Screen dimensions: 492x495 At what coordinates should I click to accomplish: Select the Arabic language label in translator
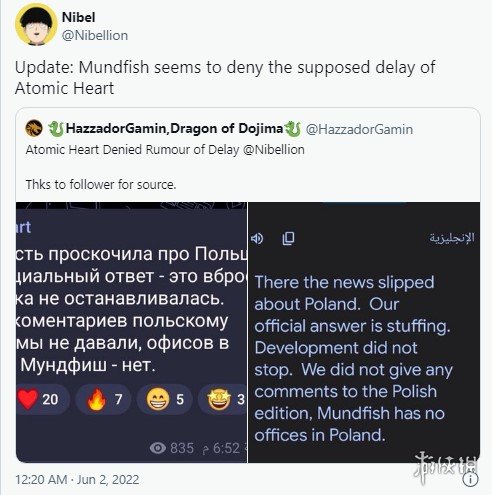pyautogui.click(x=451, y=238)
